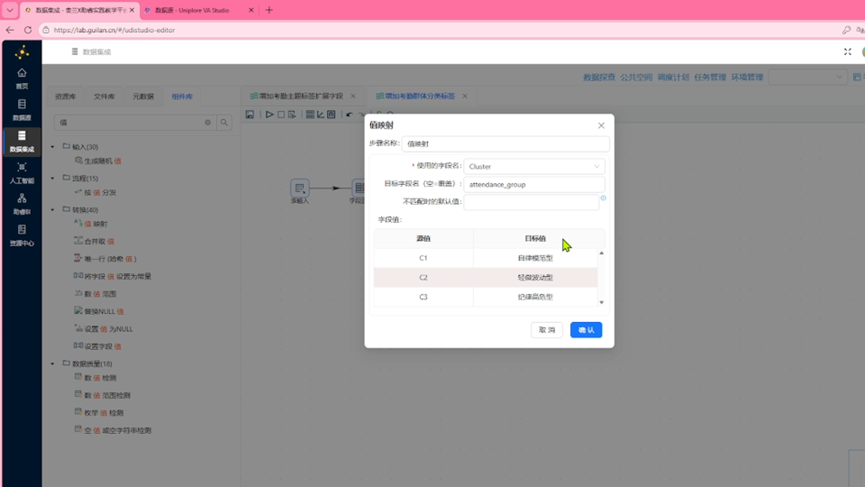Select 数值范围检测 component

coord(103,395)
